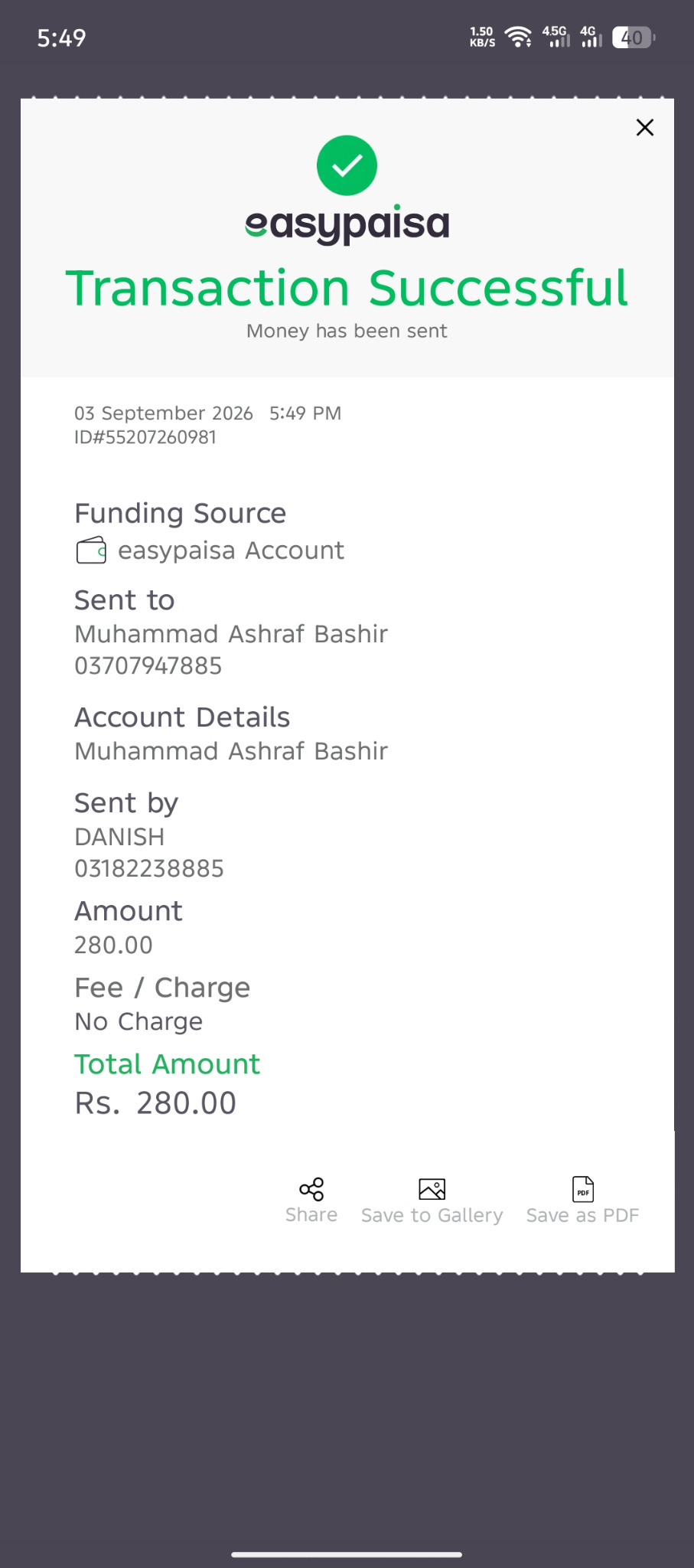Tap the Wi-Fi status icon
Screen dimensions: 694x1568
click(x=519, y=37)
